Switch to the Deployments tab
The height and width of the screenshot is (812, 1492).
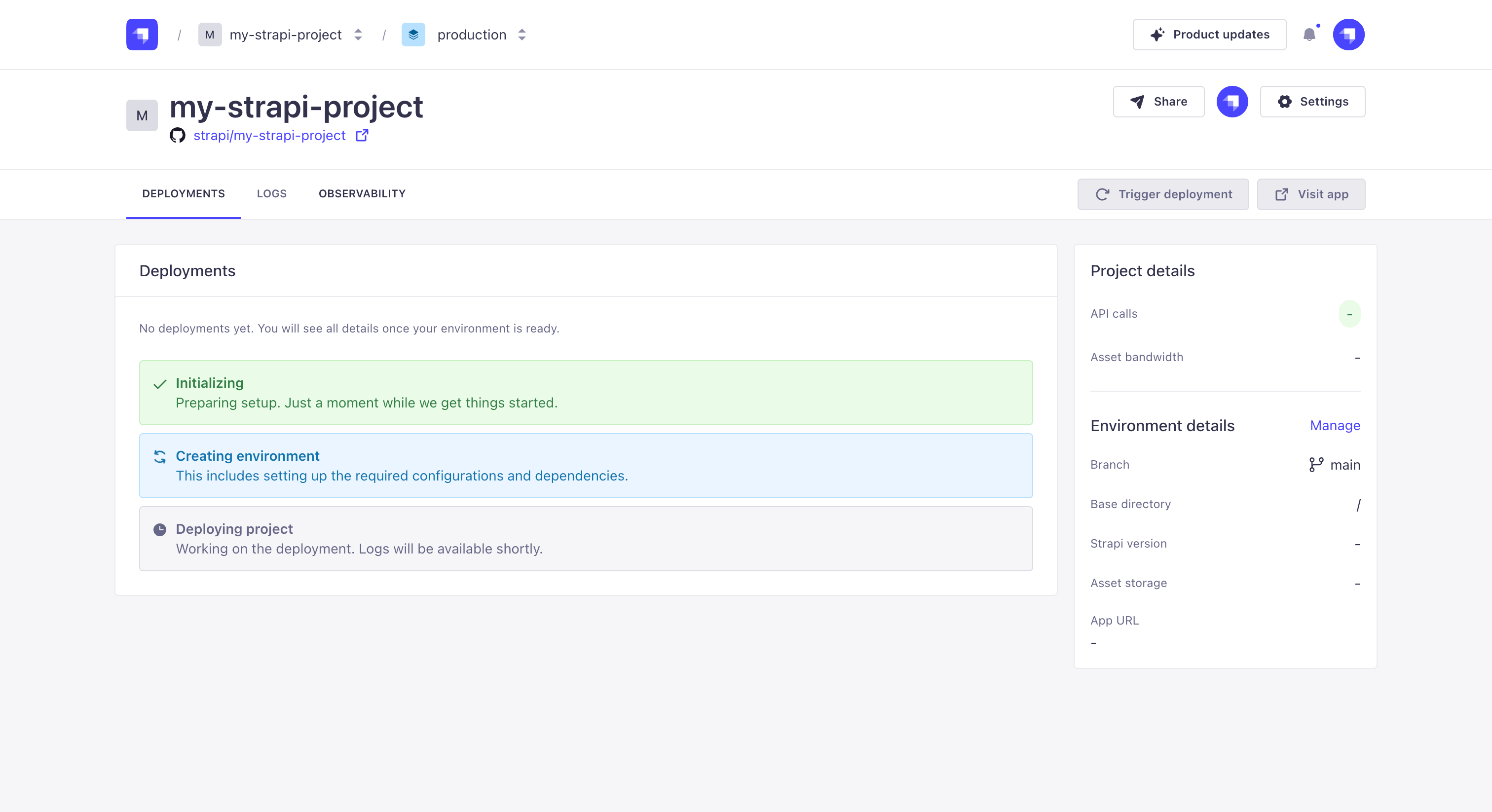pyautogui.click(x=184, y=194)
